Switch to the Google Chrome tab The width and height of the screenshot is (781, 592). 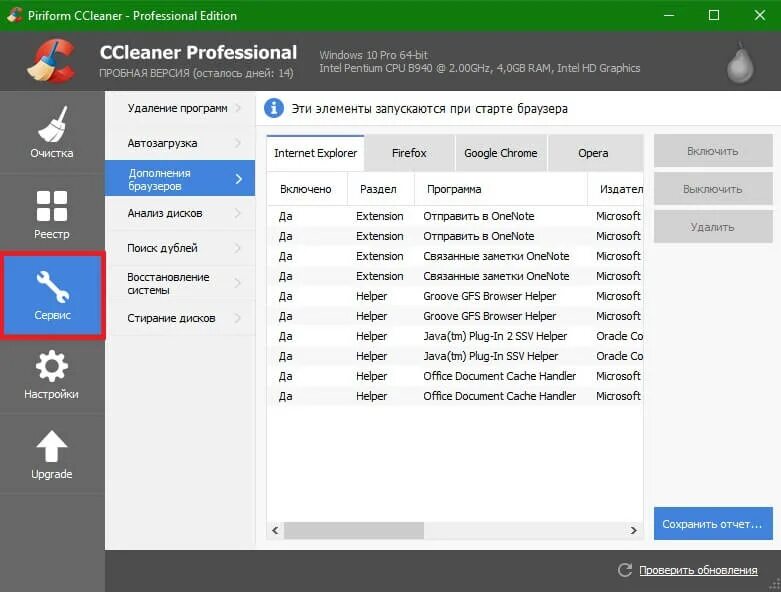[x=501, y=153]
